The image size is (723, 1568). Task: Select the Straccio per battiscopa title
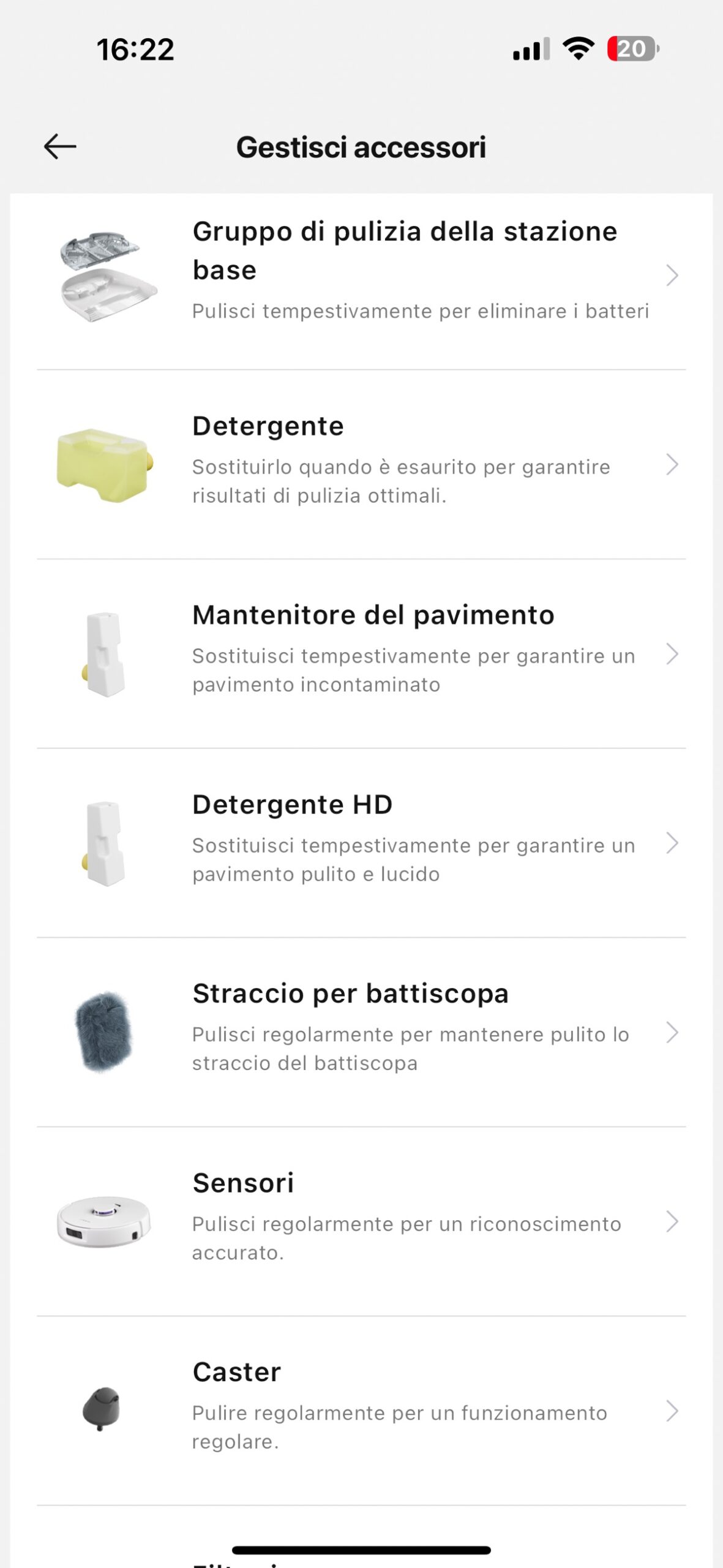350,993
